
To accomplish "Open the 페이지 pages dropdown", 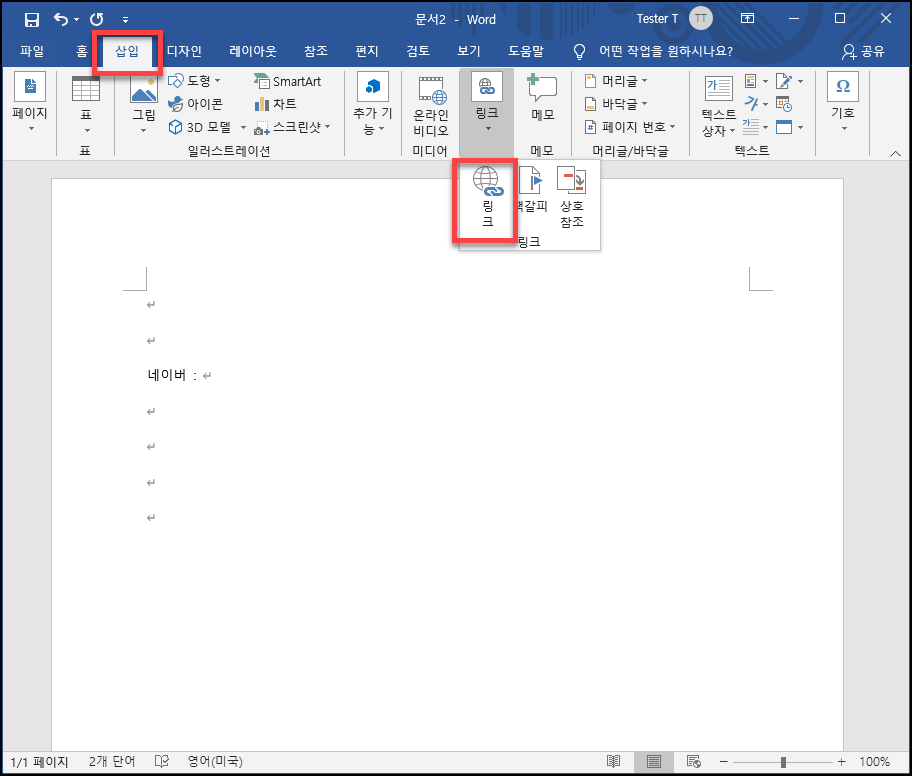I will coord(30,104).
